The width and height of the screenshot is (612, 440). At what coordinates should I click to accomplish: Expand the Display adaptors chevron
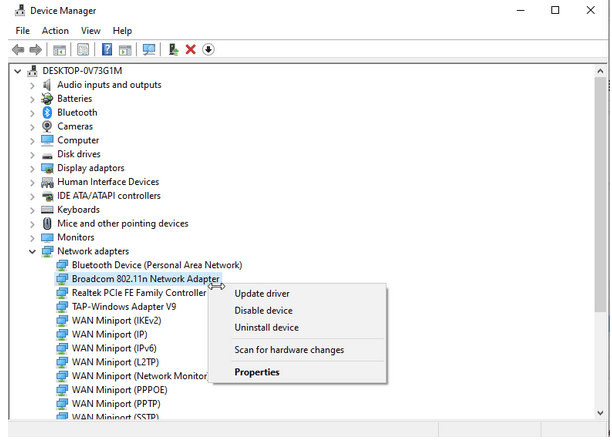[32, 169]
